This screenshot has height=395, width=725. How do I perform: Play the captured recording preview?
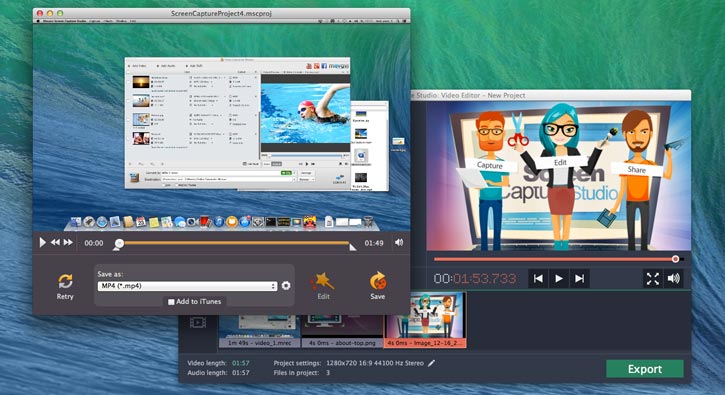pyautogui.click(x=43, y=242)
